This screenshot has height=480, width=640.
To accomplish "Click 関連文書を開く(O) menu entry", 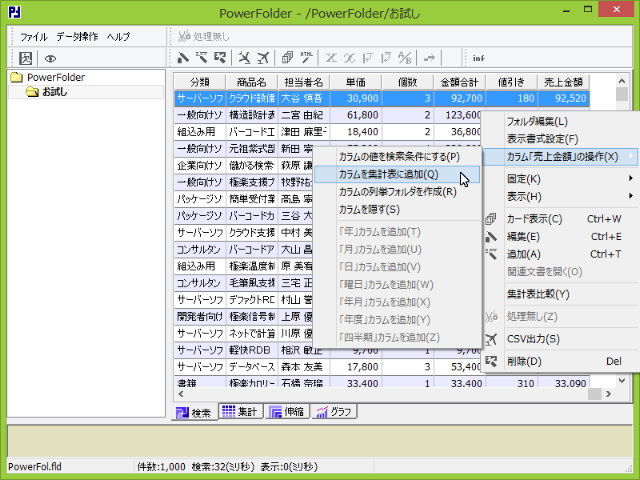I will coord(561,272).
